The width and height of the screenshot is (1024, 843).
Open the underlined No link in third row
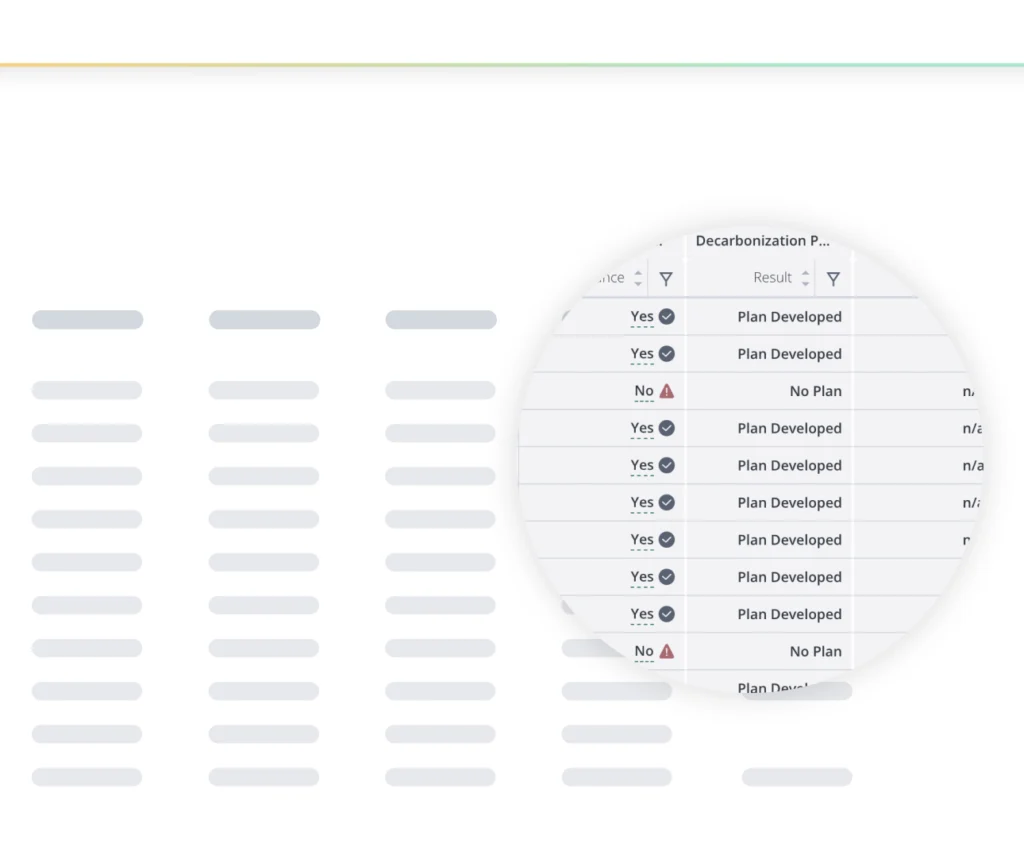click(644, 391)
